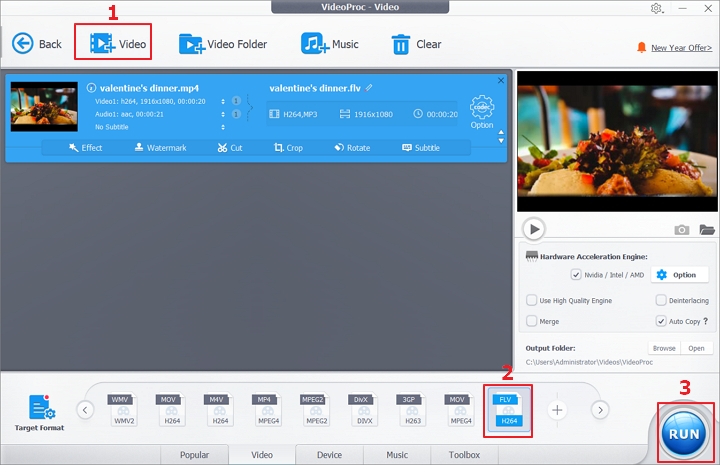Switch to the Popular tab
Image resolution: width=720 pixels, height=465 pixels.
[x=194, y=454]
